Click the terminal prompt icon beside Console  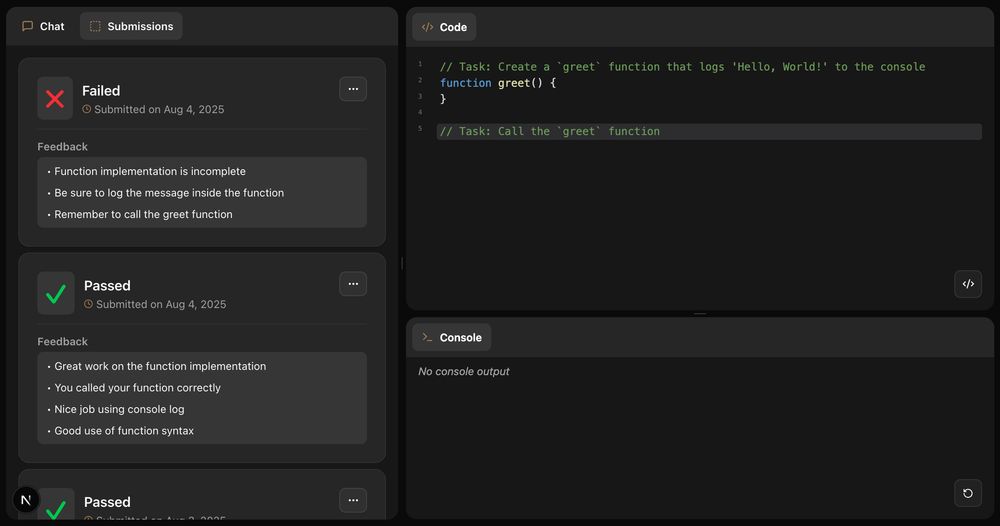point(427,337)
